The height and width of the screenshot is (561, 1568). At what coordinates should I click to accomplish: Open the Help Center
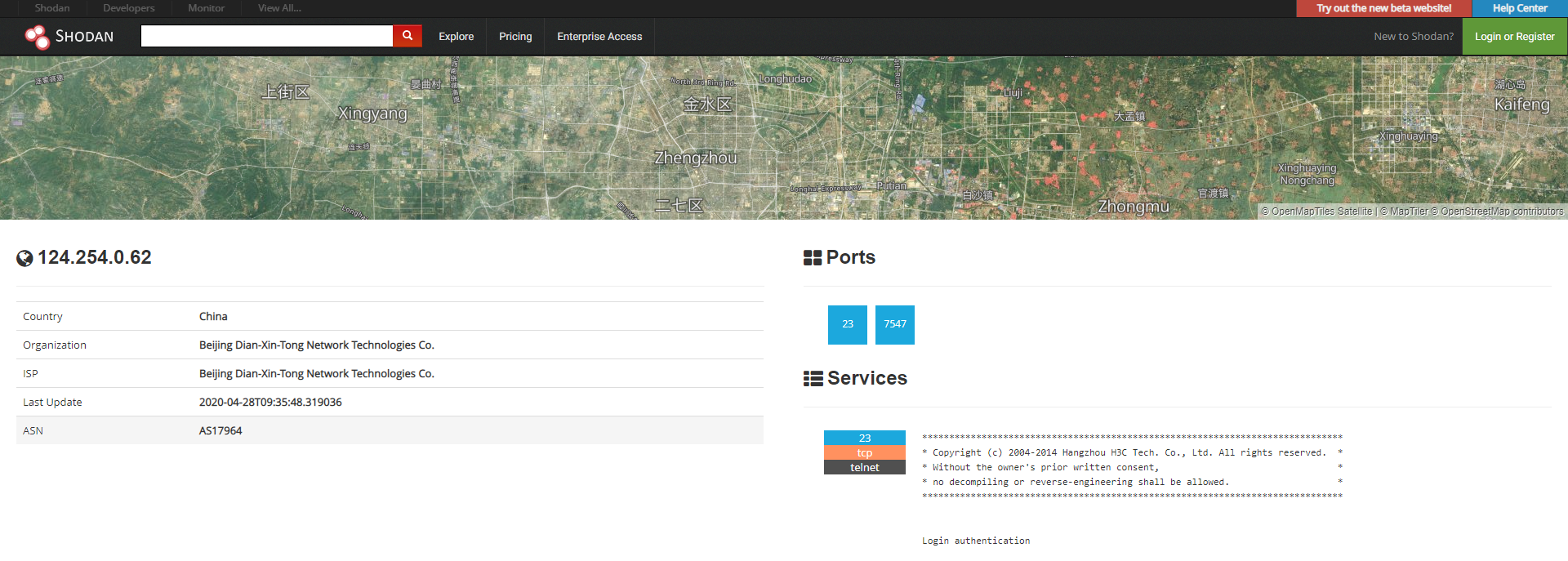coord(1520,8)
